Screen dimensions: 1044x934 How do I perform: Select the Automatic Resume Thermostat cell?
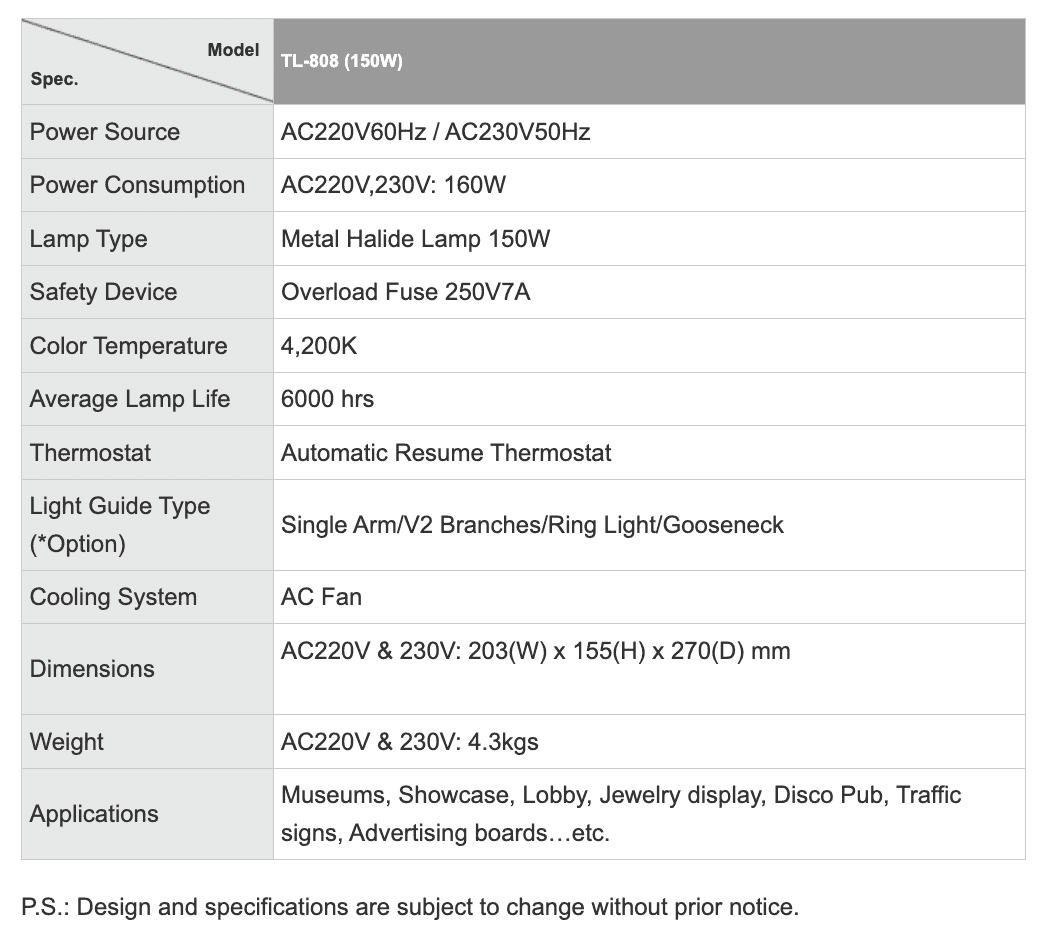click(x=446, y=452)
